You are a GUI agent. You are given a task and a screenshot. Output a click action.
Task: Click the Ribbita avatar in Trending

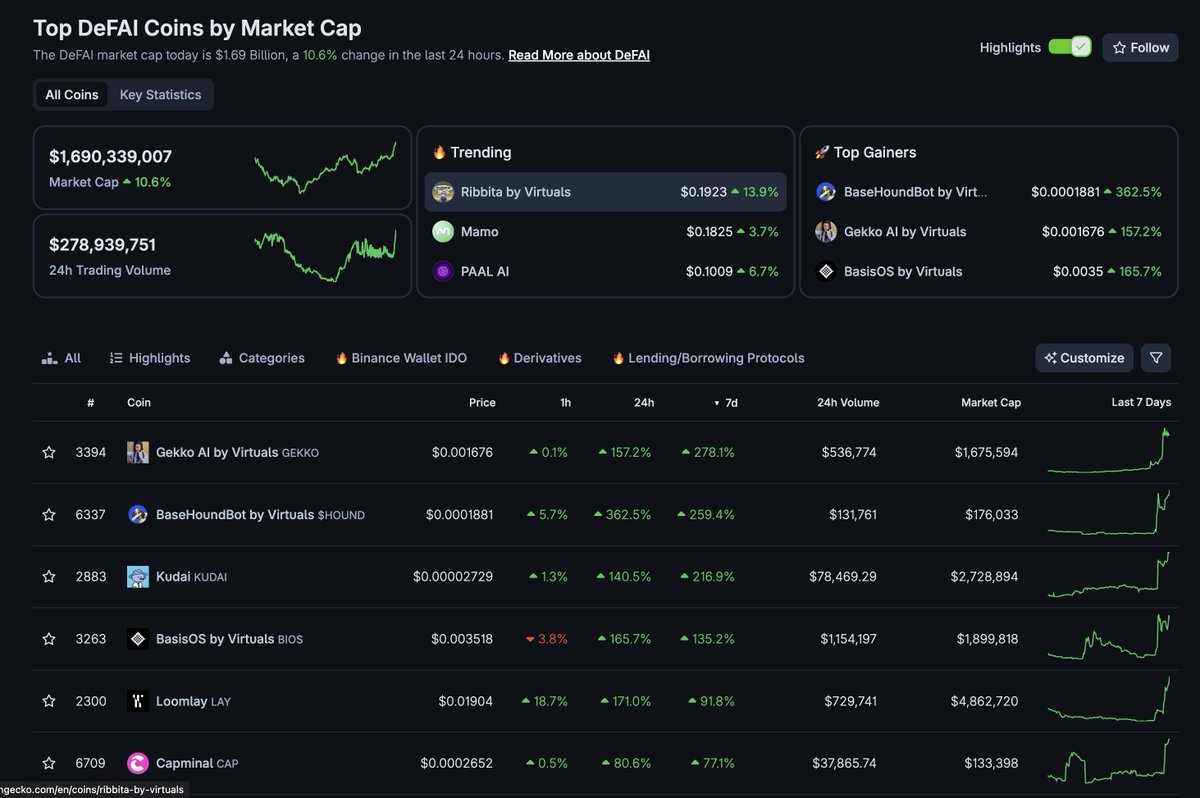(443, 192)
